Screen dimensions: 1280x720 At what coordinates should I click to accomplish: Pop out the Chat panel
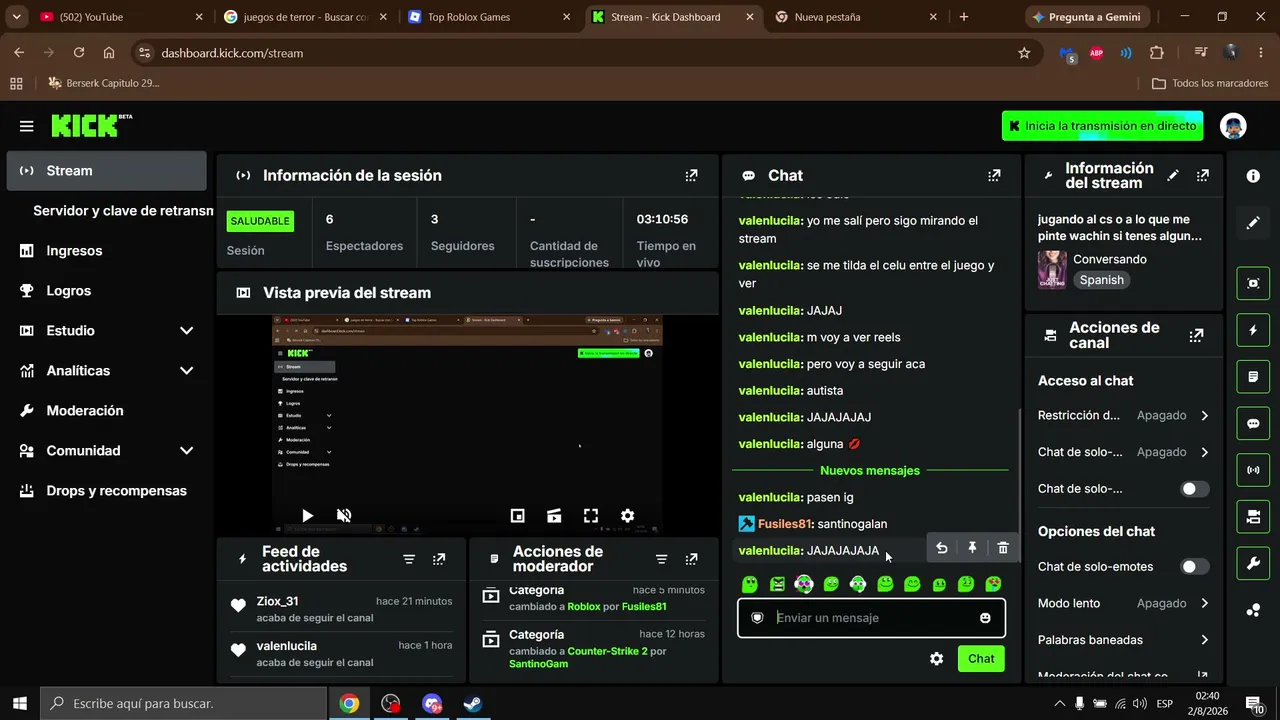[x=994, y=175]
